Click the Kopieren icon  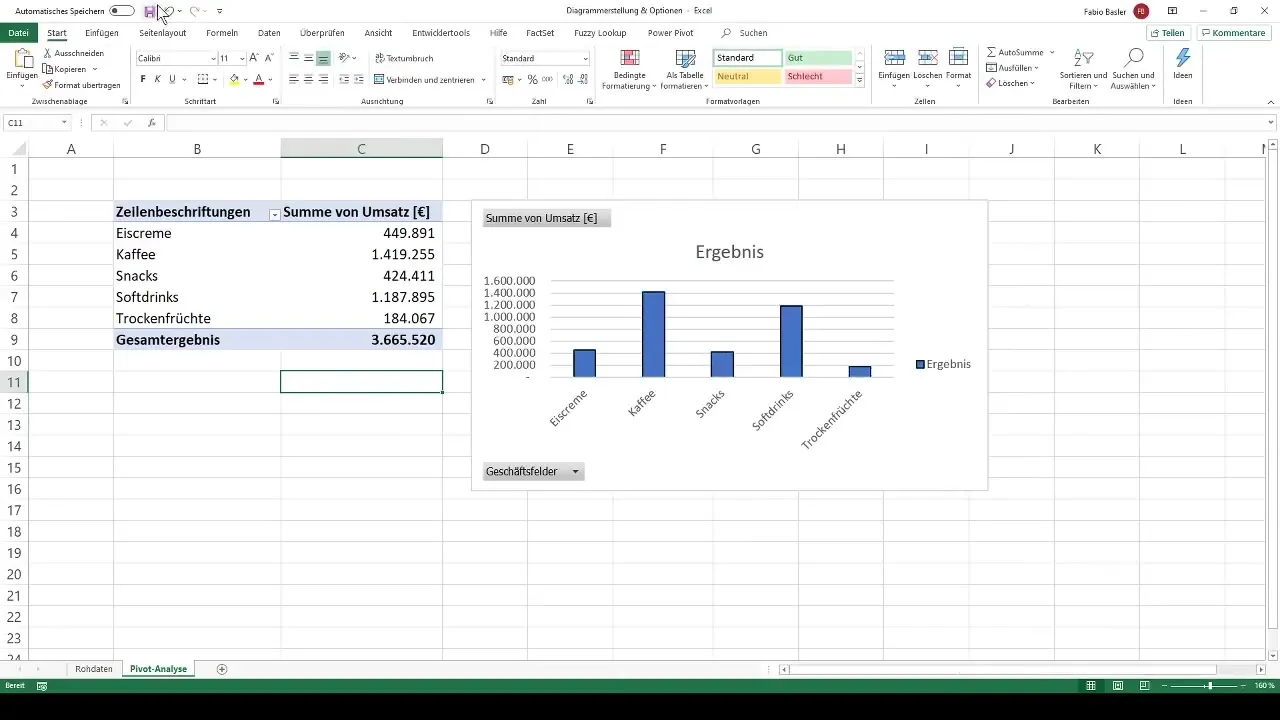coord(48,69)
